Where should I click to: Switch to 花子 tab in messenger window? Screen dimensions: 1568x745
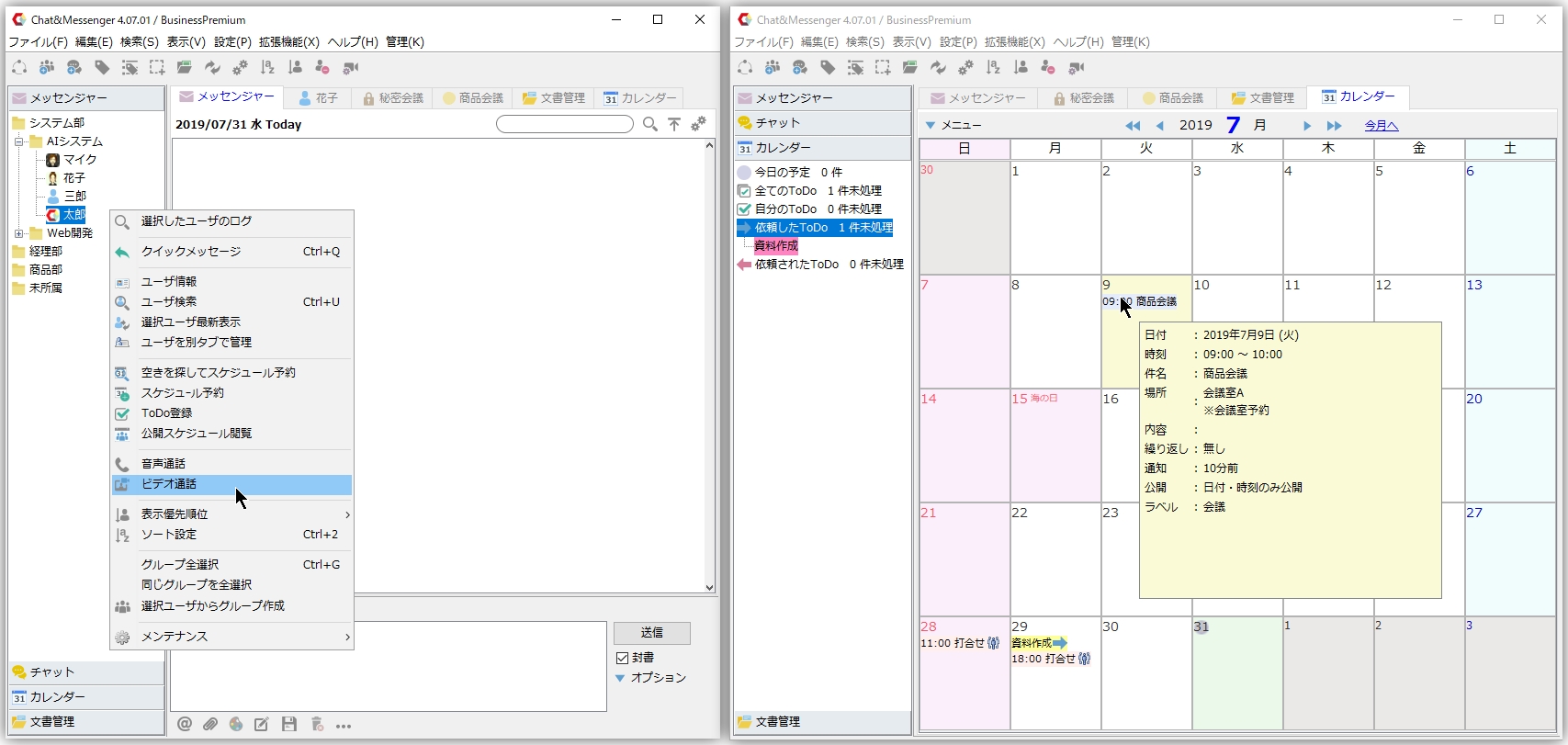point(319,97)
